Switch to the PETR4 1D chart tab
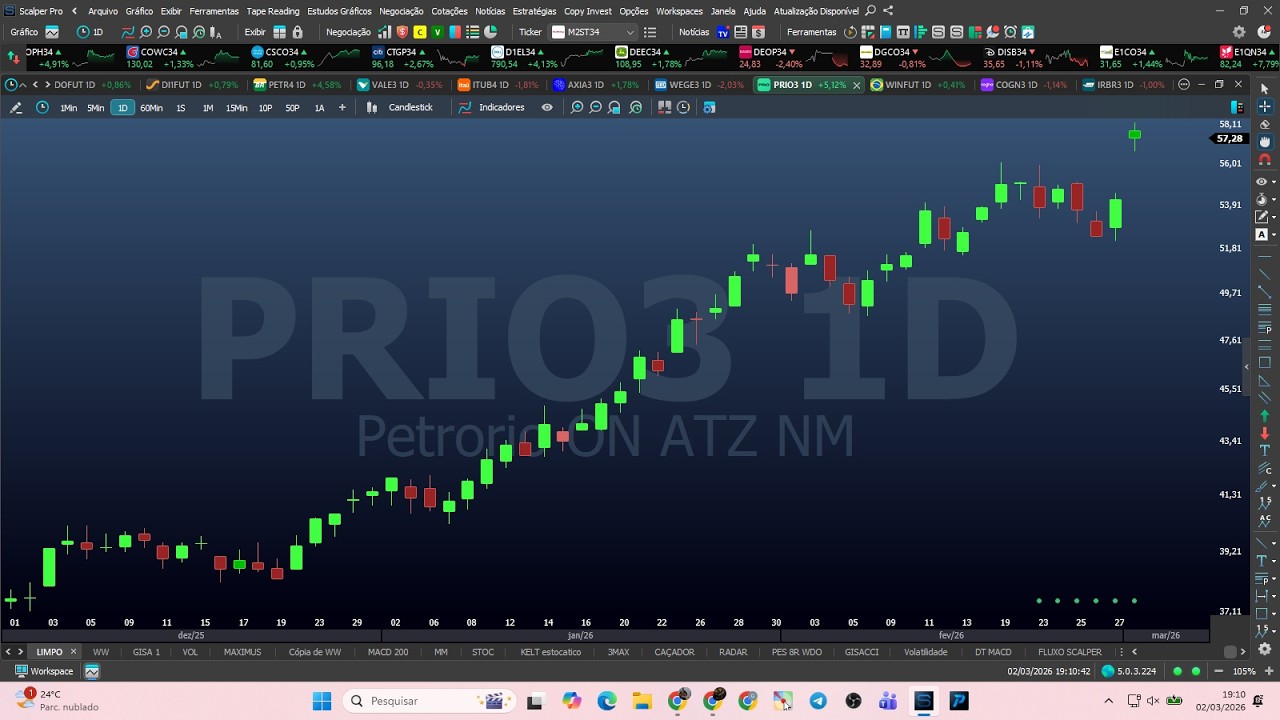 tap(296, 85)
